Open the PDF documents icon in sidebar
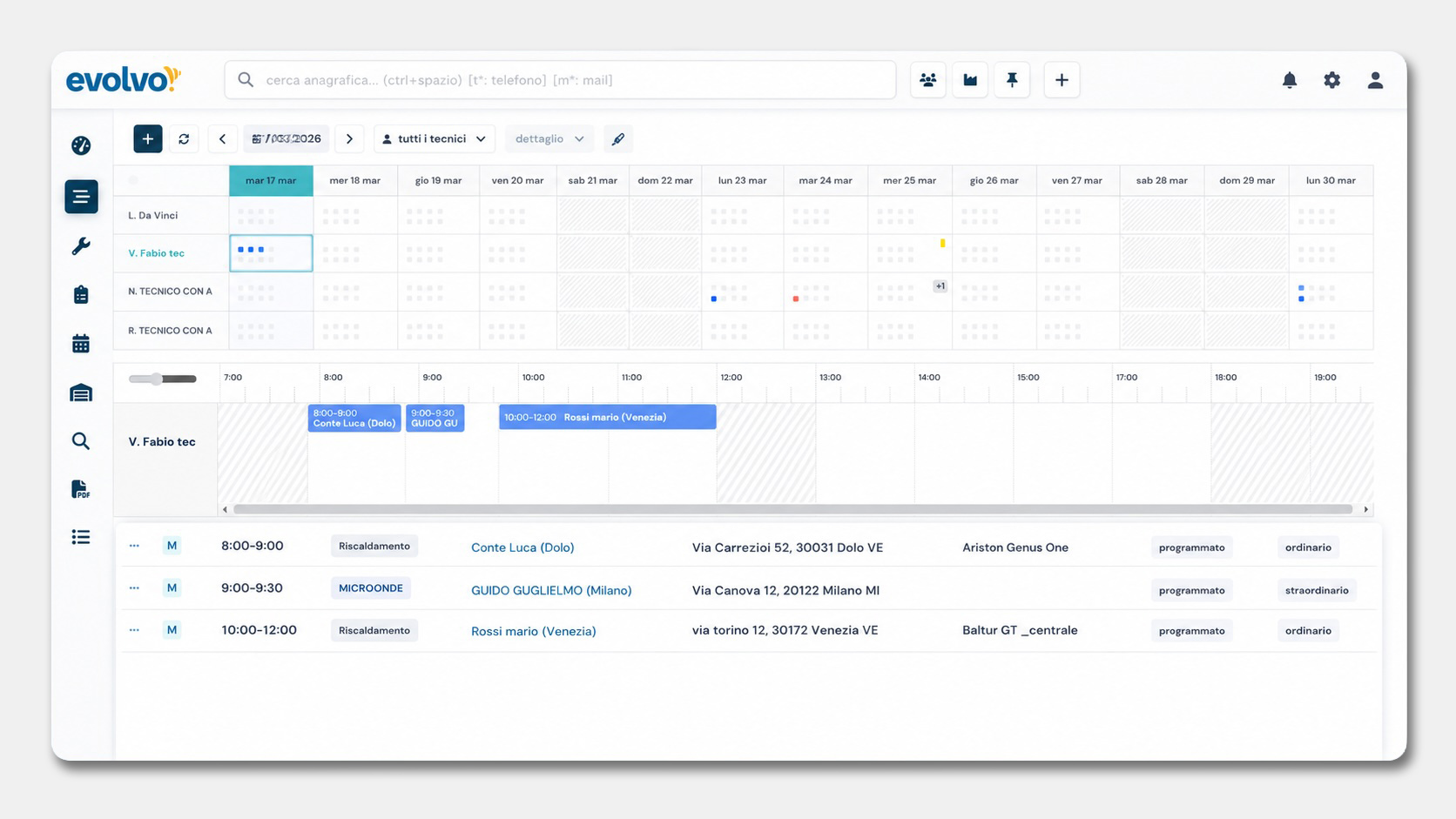Screen dimensions: 1456x819 click(81, 489)
